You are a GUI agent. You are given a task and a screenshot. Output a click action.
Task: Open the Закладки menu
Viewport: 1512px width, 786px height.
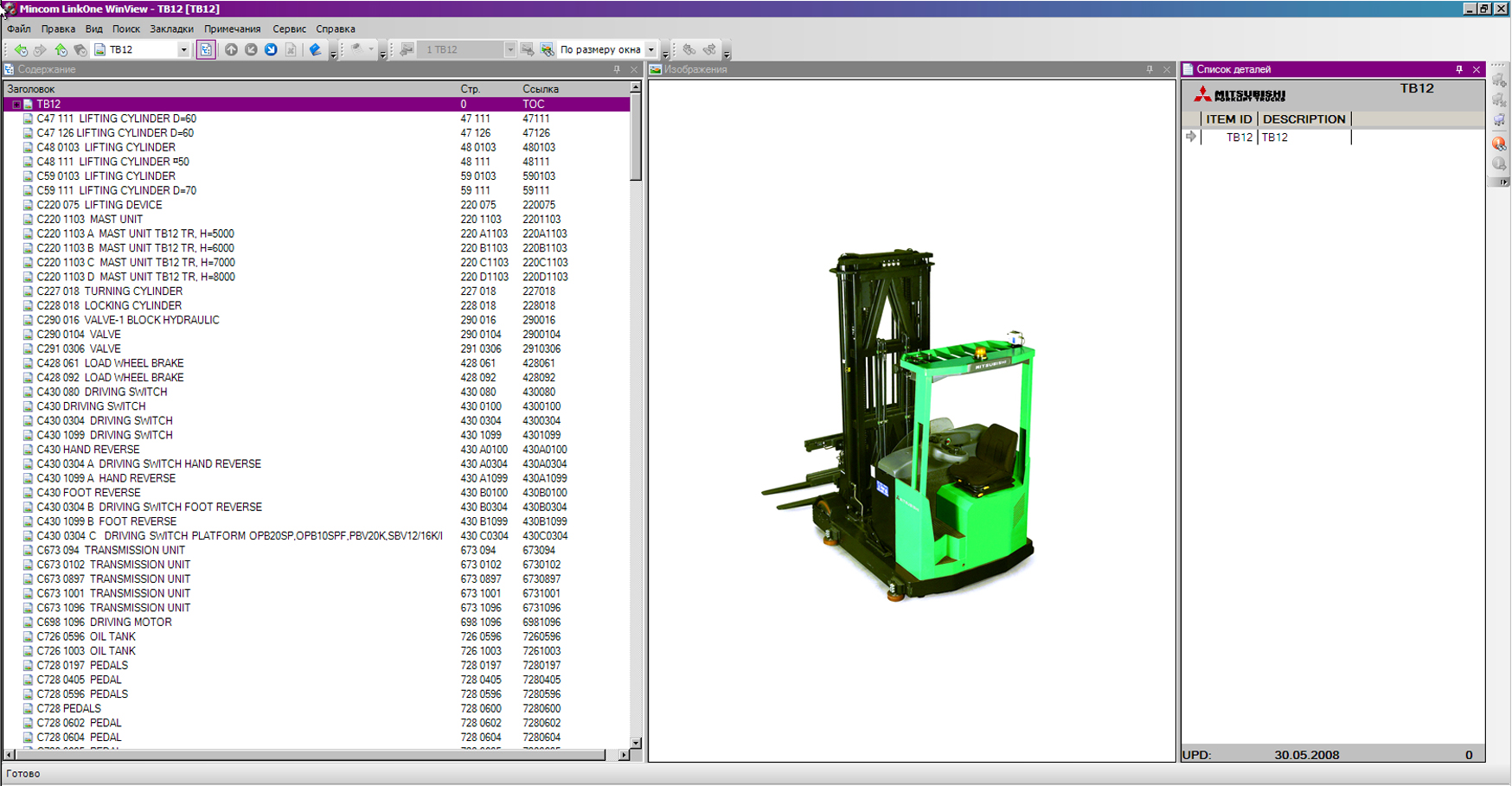click(x=171, y=29)
